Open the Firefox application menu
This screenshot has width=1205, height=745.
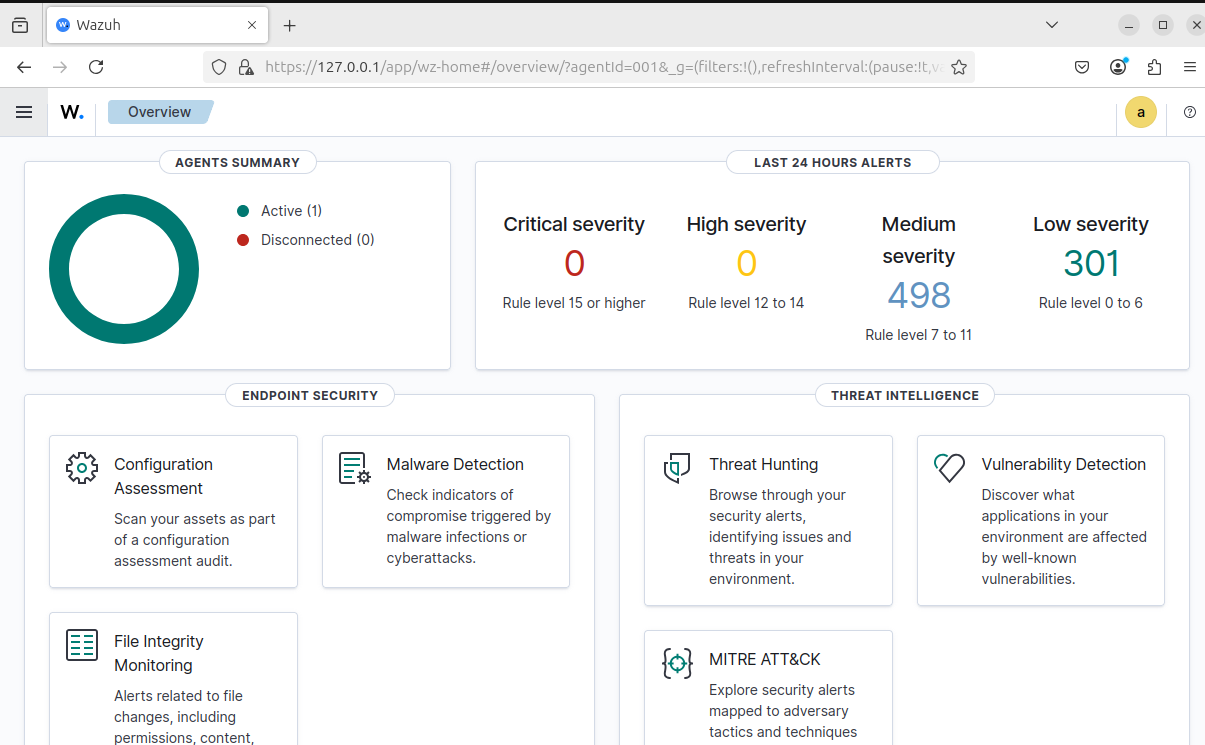pyautogui.click(x=1189, y=67)
